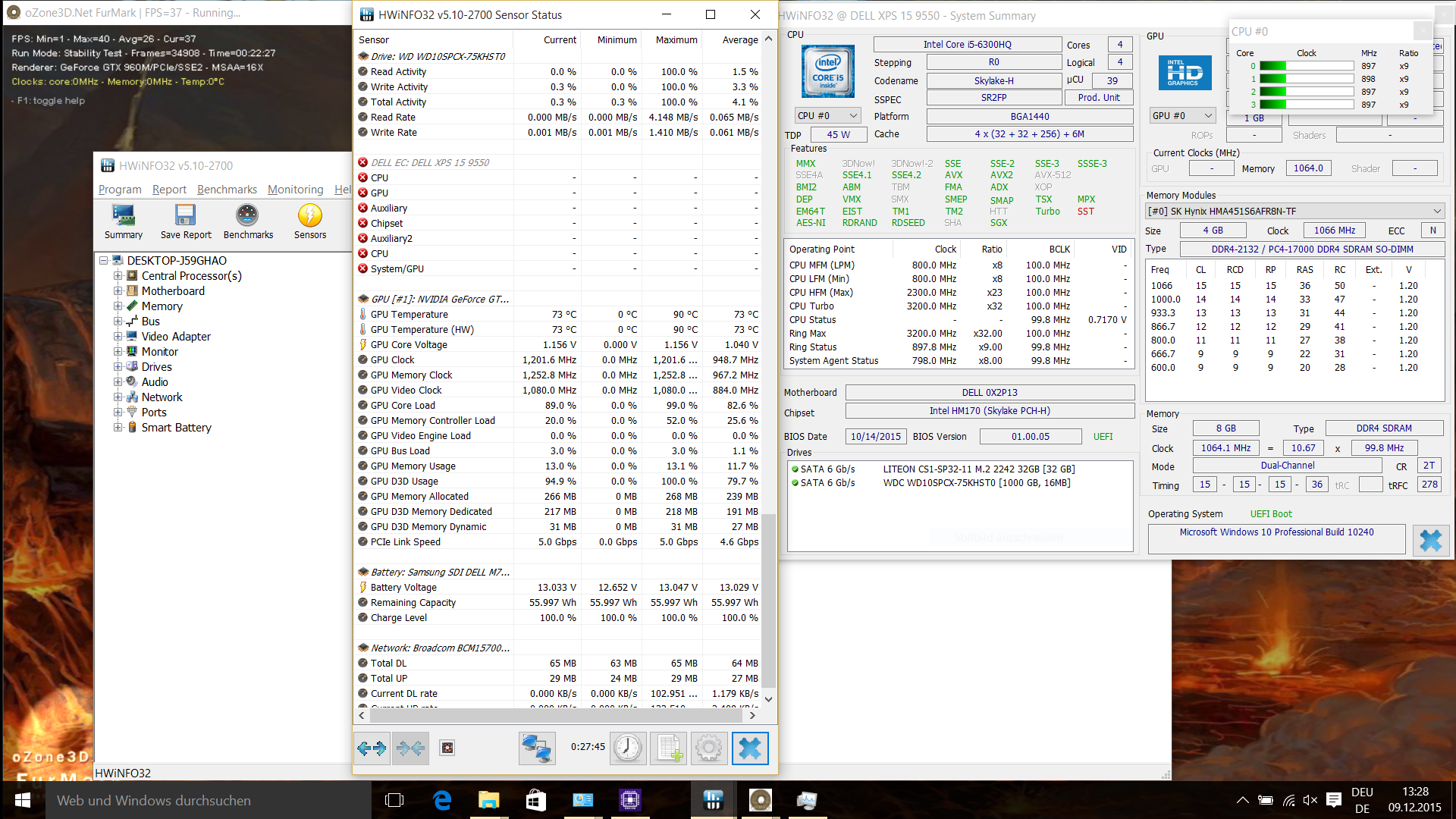
Task: Click the collapse columns arrows button
Action: pyautogui.click(x=410, y=748)
